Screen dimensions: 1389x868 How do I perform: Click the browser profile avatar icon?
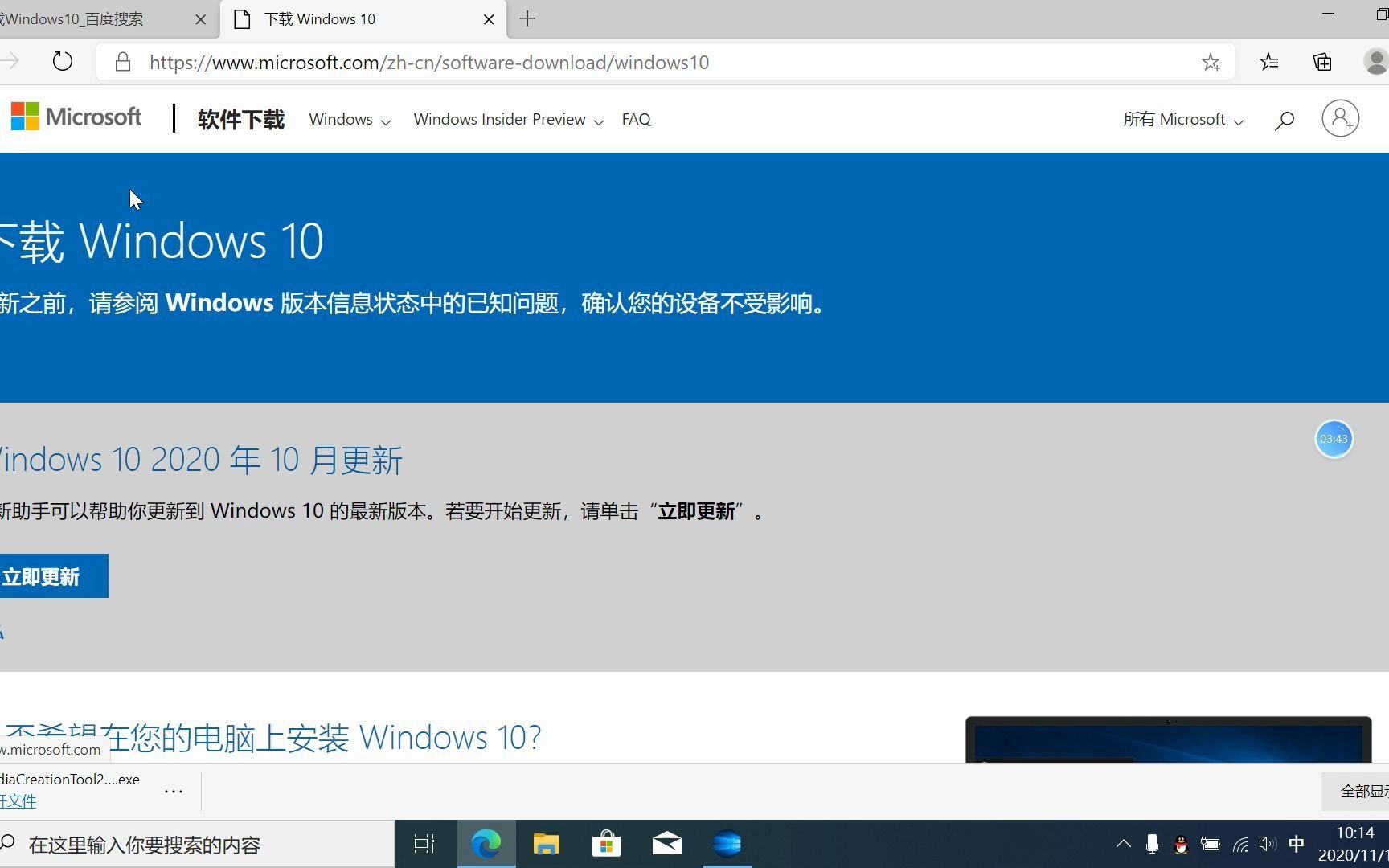1375,62
